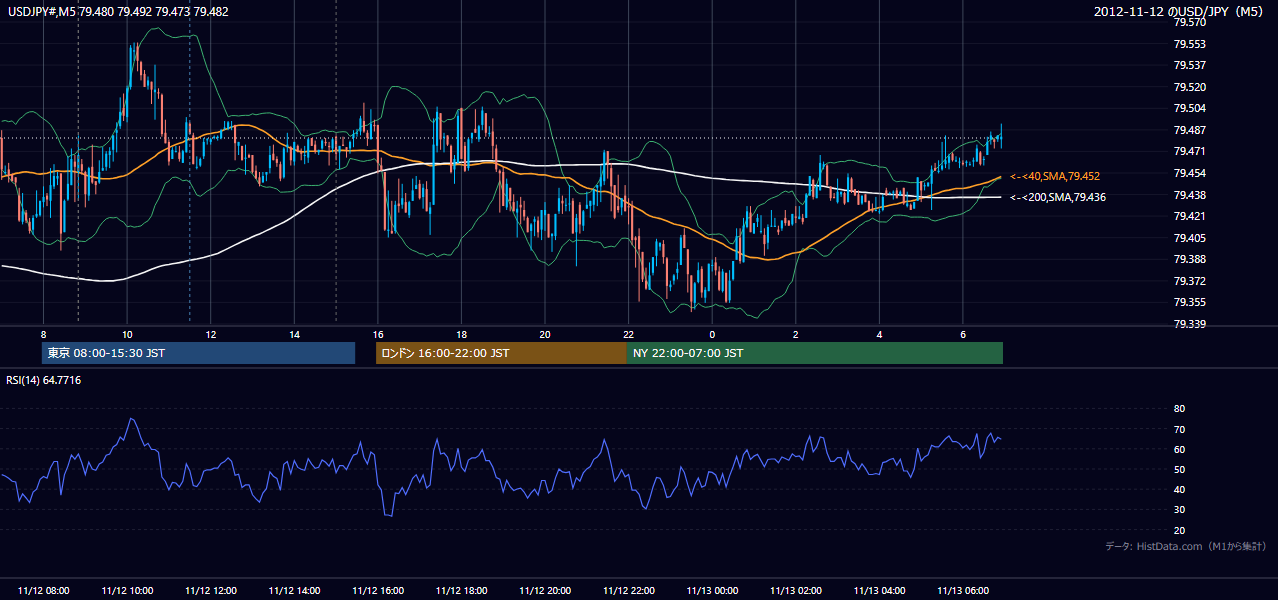Click the RSI scale value 80
Screen dimensions: 1278x600
(1179, 409)
